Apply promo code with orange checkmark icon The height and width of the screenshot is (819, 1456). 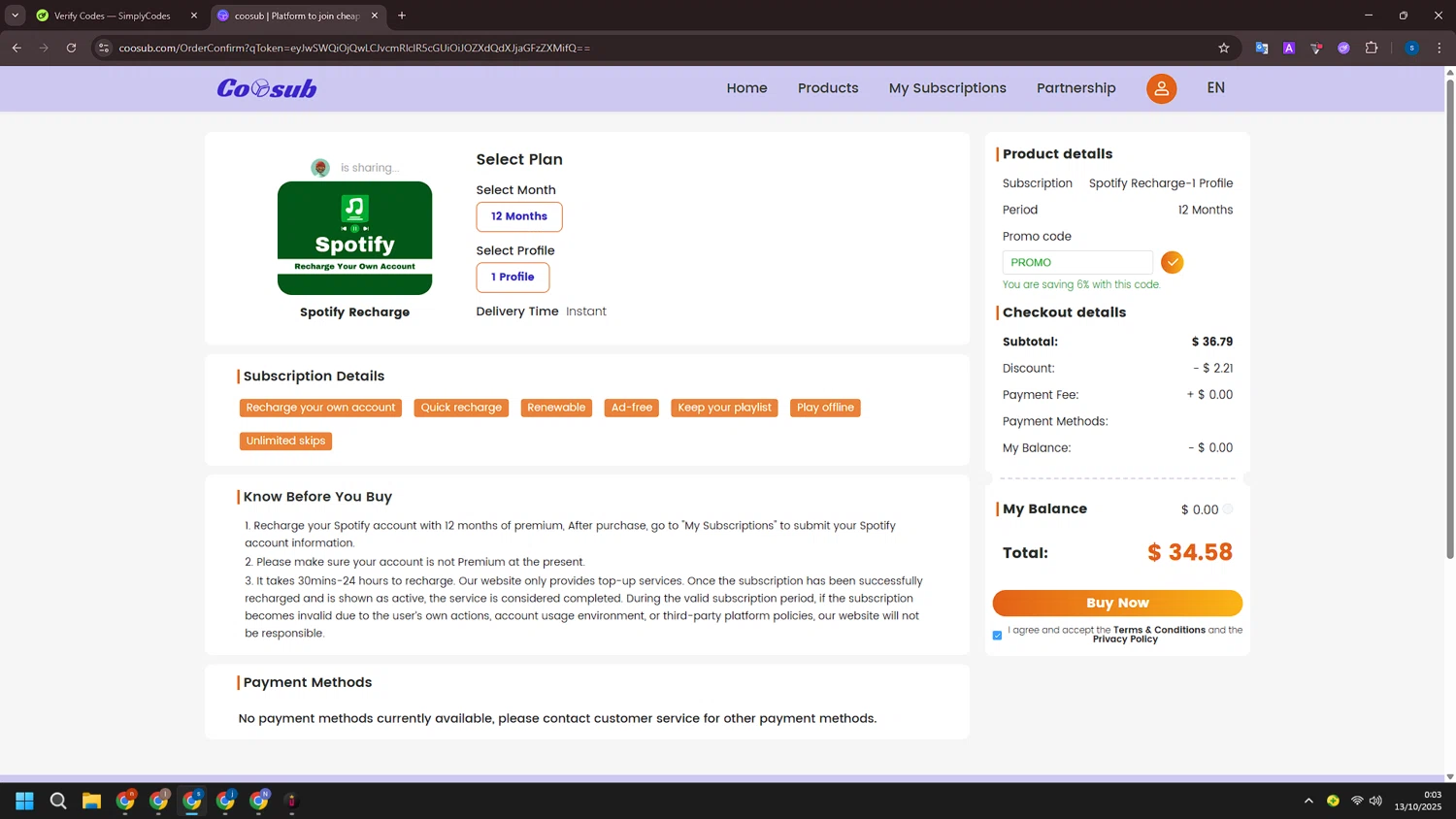[x=1172, y=262]
